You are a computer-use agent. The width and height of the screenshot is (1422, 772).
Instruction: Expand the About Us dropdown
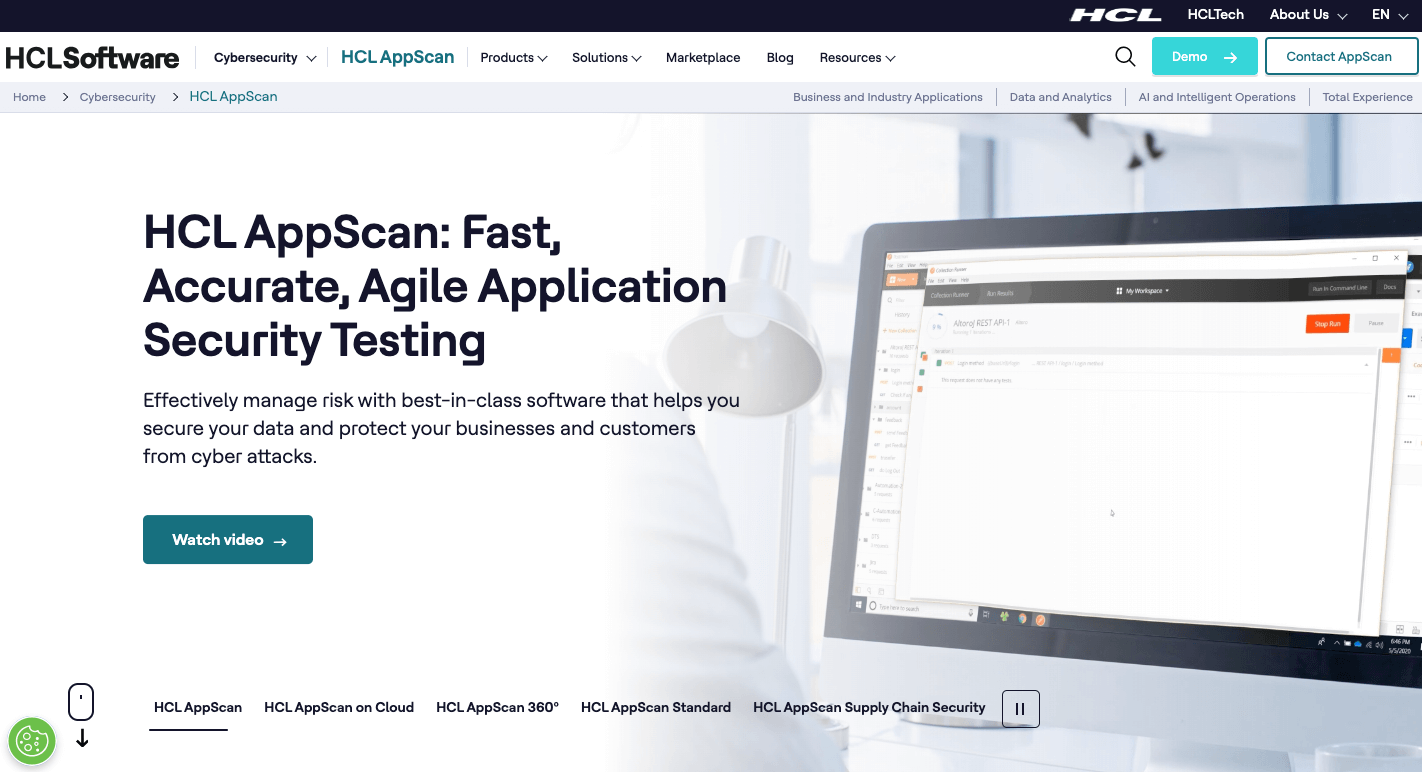[1308, 15]
